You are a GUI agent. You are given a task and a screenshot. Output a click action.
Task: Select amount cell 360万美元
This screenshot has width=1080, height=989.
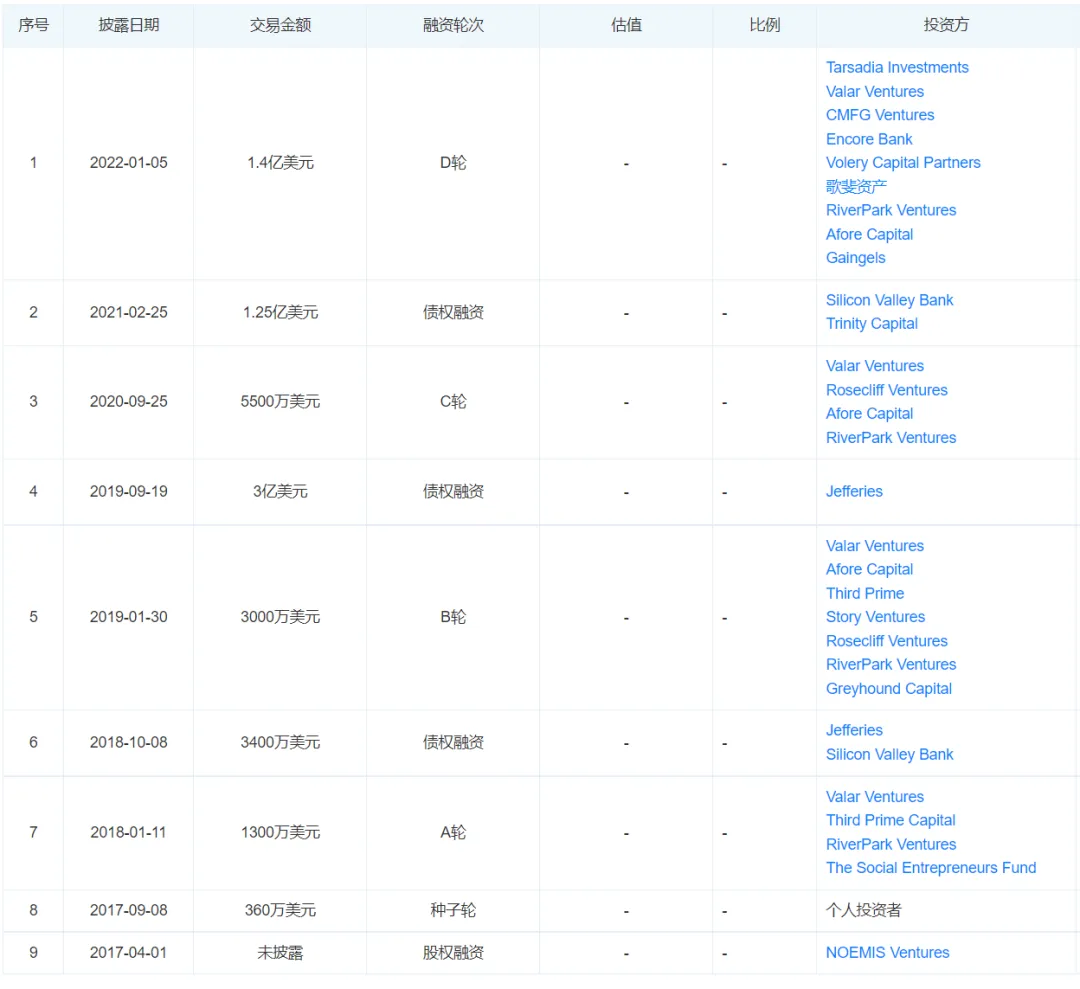tap(280, 910)
